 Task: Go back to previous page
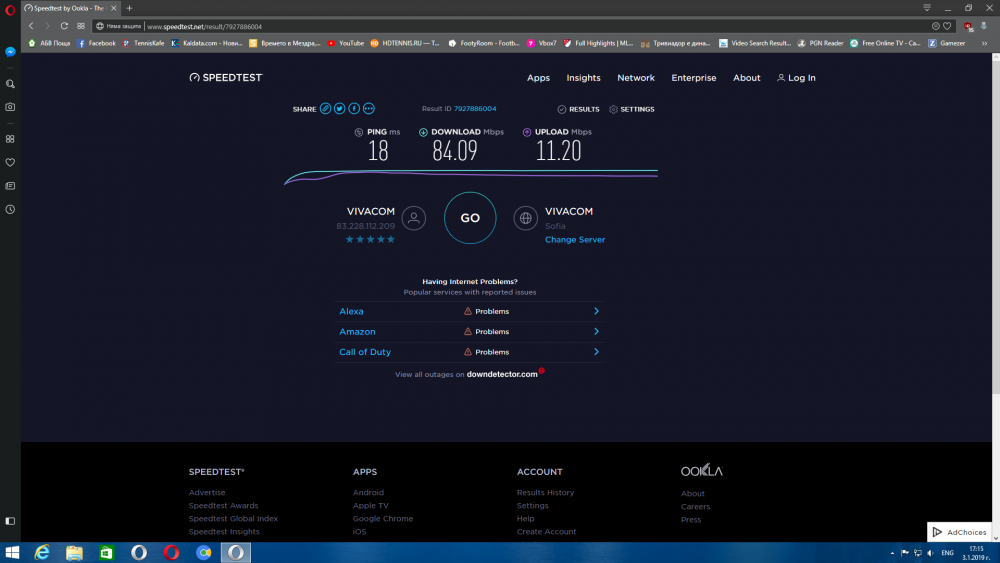coord(31,26)
